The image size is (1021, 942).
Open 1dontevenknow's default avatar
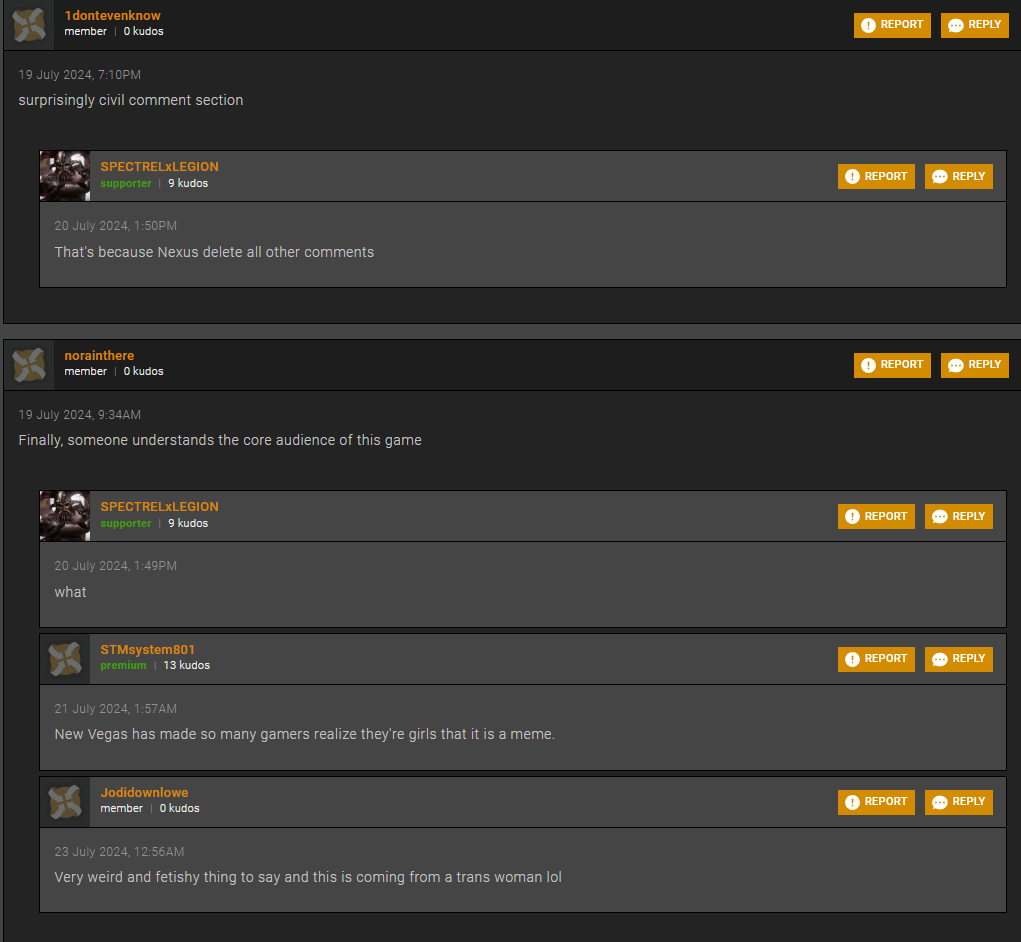[x=29, y=25]
